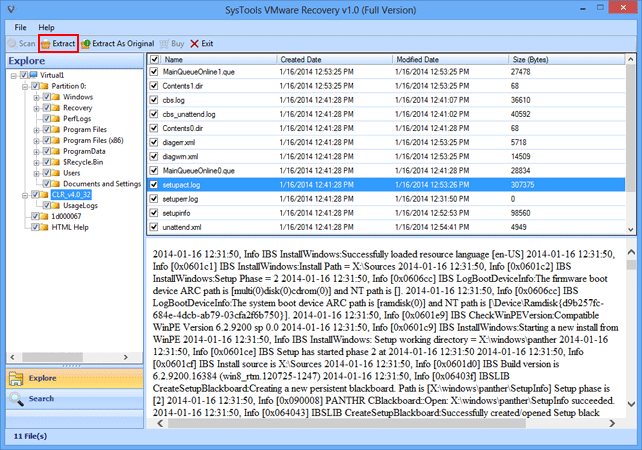
Task: Click the Extract button label
Action: 64,43
